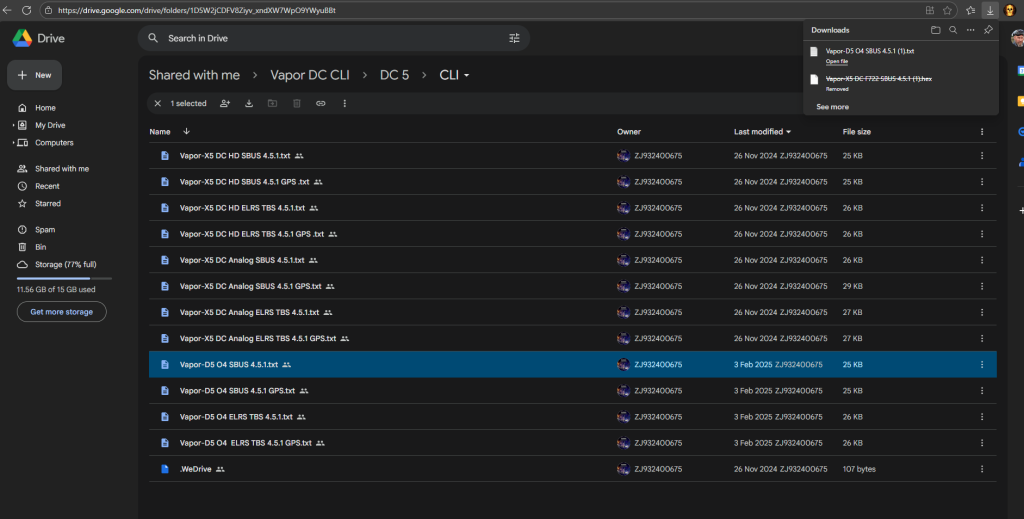Click browser favorites list icon

pyautogui.click(x=970, y=10)
